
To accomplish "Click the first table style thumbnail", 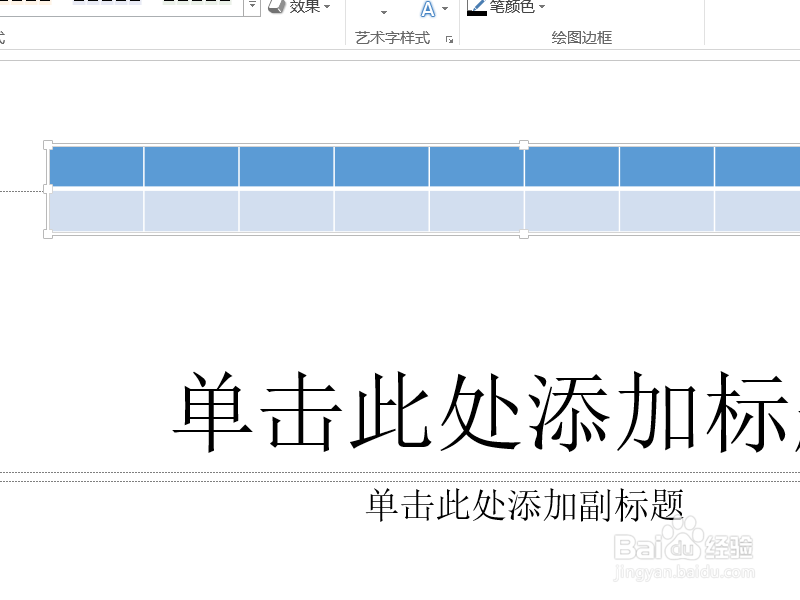I will click(25, 5).
